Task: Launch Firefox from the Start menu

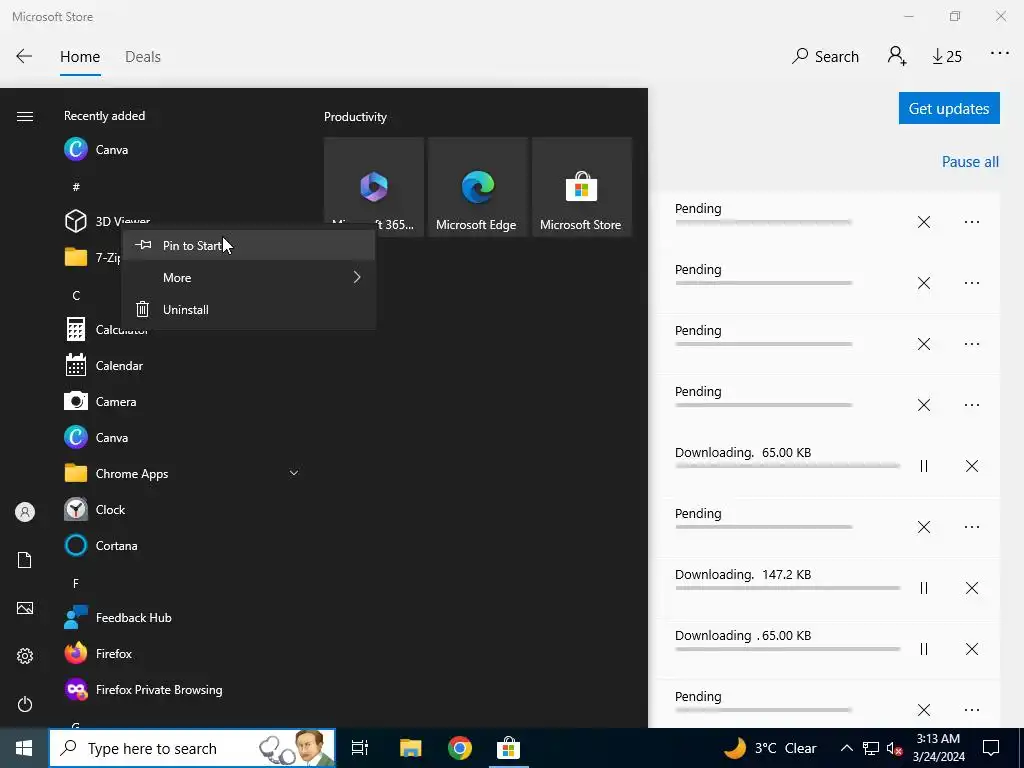Action: [x=182, y=654]
